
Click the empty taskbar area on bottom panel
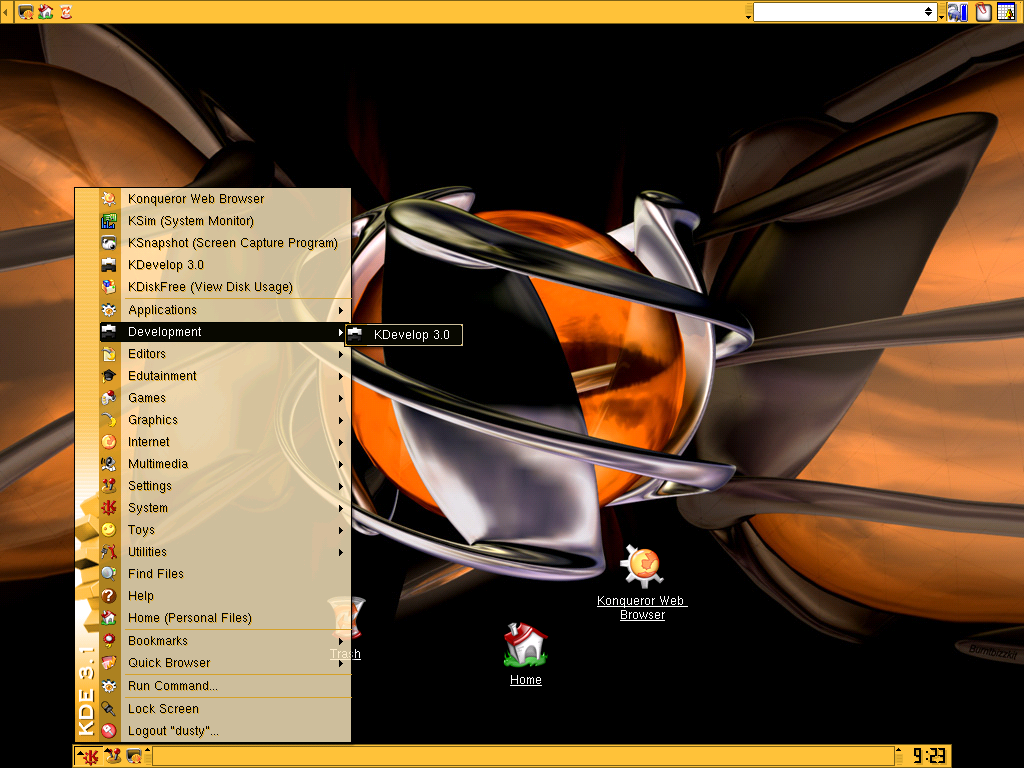pos(522,756)
